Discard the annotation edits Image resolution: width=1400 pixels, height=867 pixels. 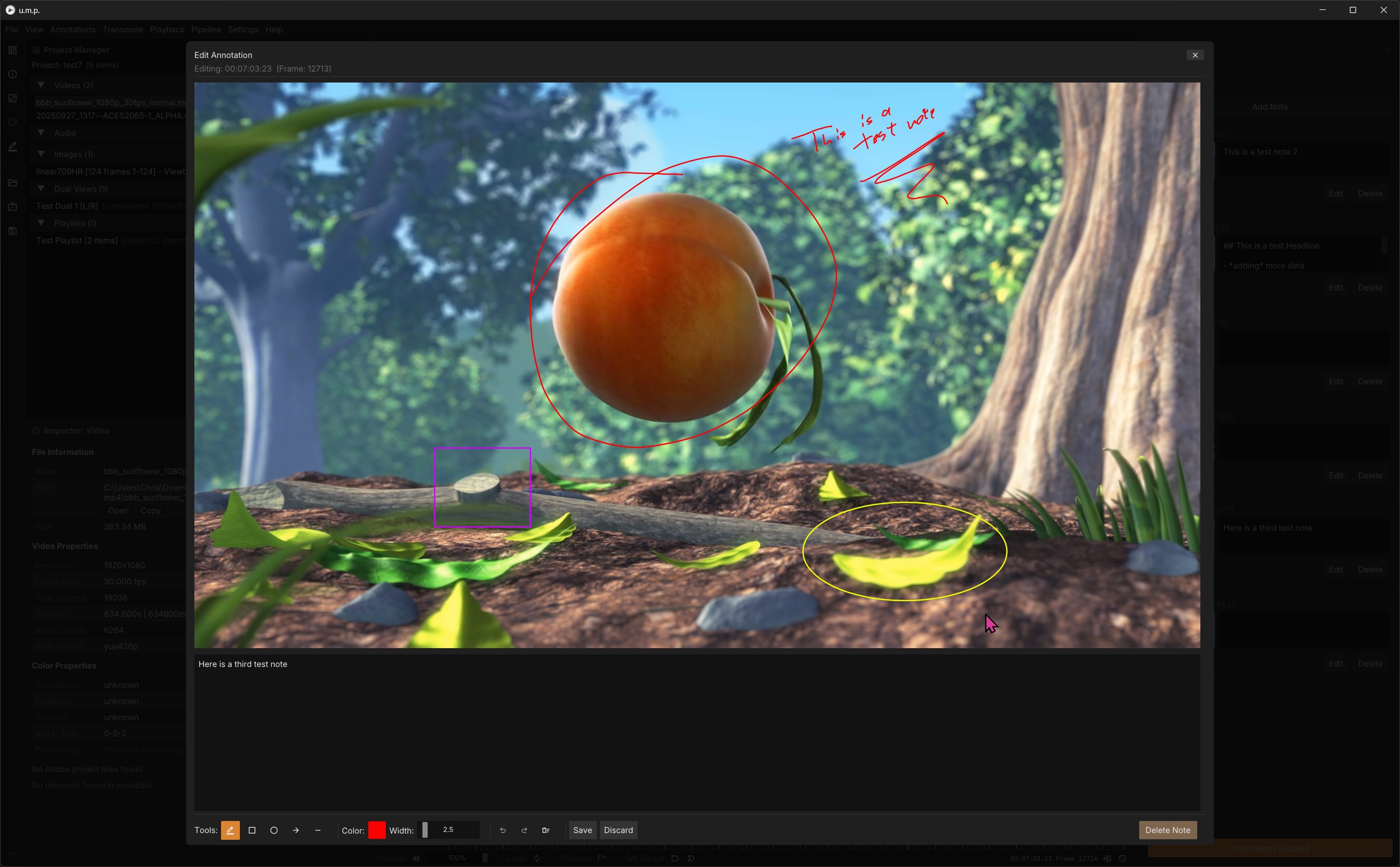618,830
